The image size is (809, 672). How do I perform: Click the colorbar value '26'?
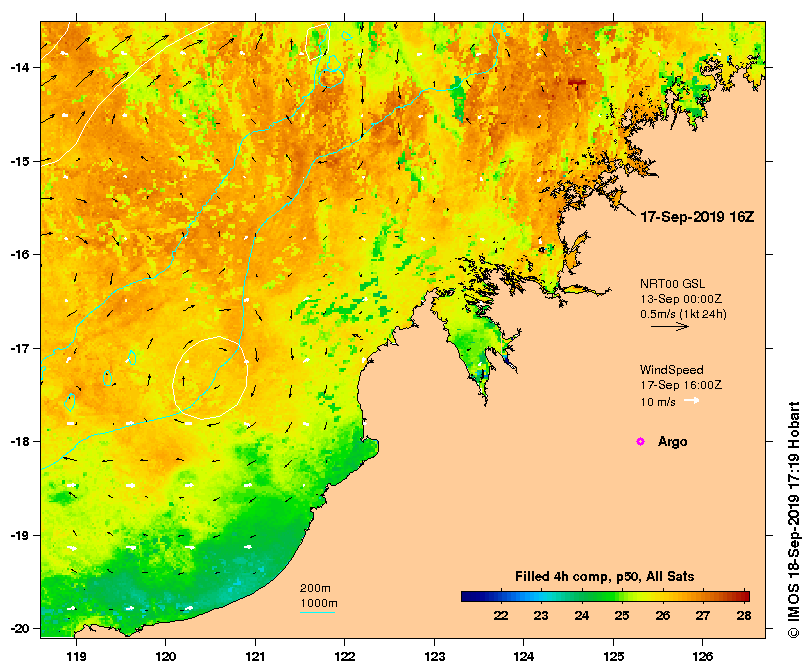point(663,615)
